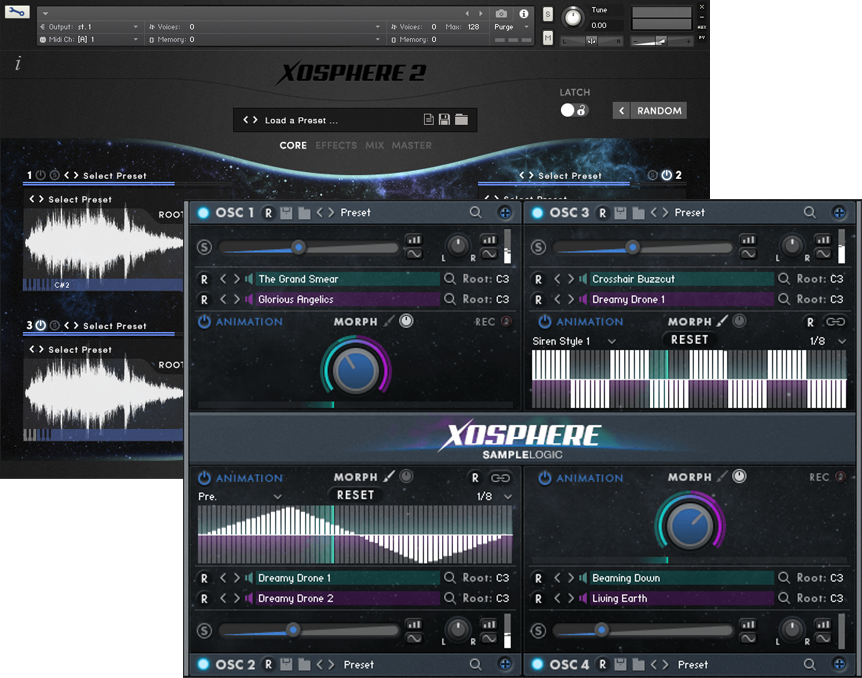Screen dimensions: 862x678
Task: Click OSC 2 animation link chain icon
Action: (x=500, y=478)
